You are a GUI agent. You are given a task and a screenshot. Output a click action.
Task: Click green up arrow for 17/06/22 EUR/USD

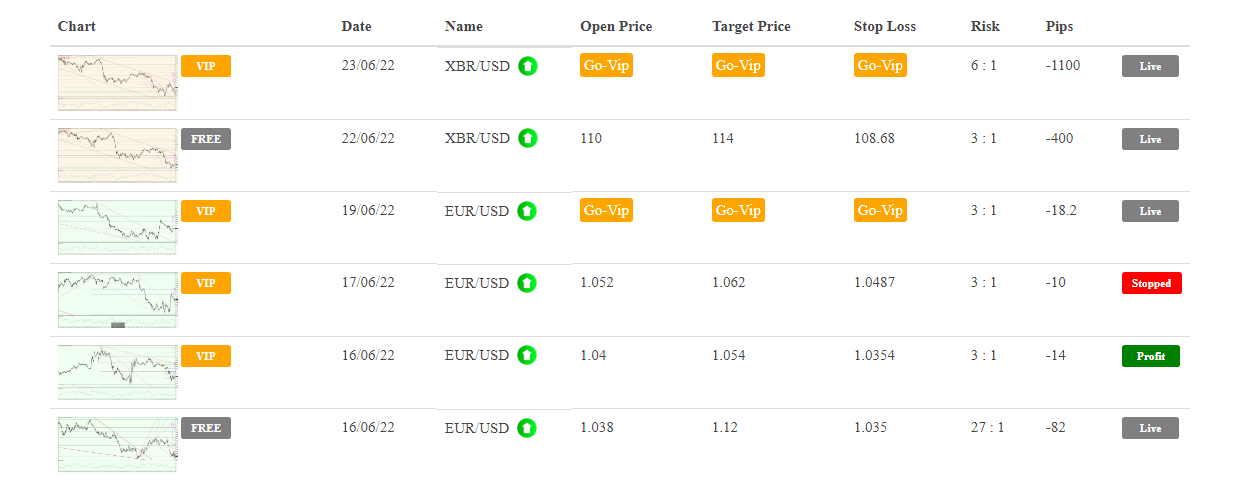tap(527, 283)
